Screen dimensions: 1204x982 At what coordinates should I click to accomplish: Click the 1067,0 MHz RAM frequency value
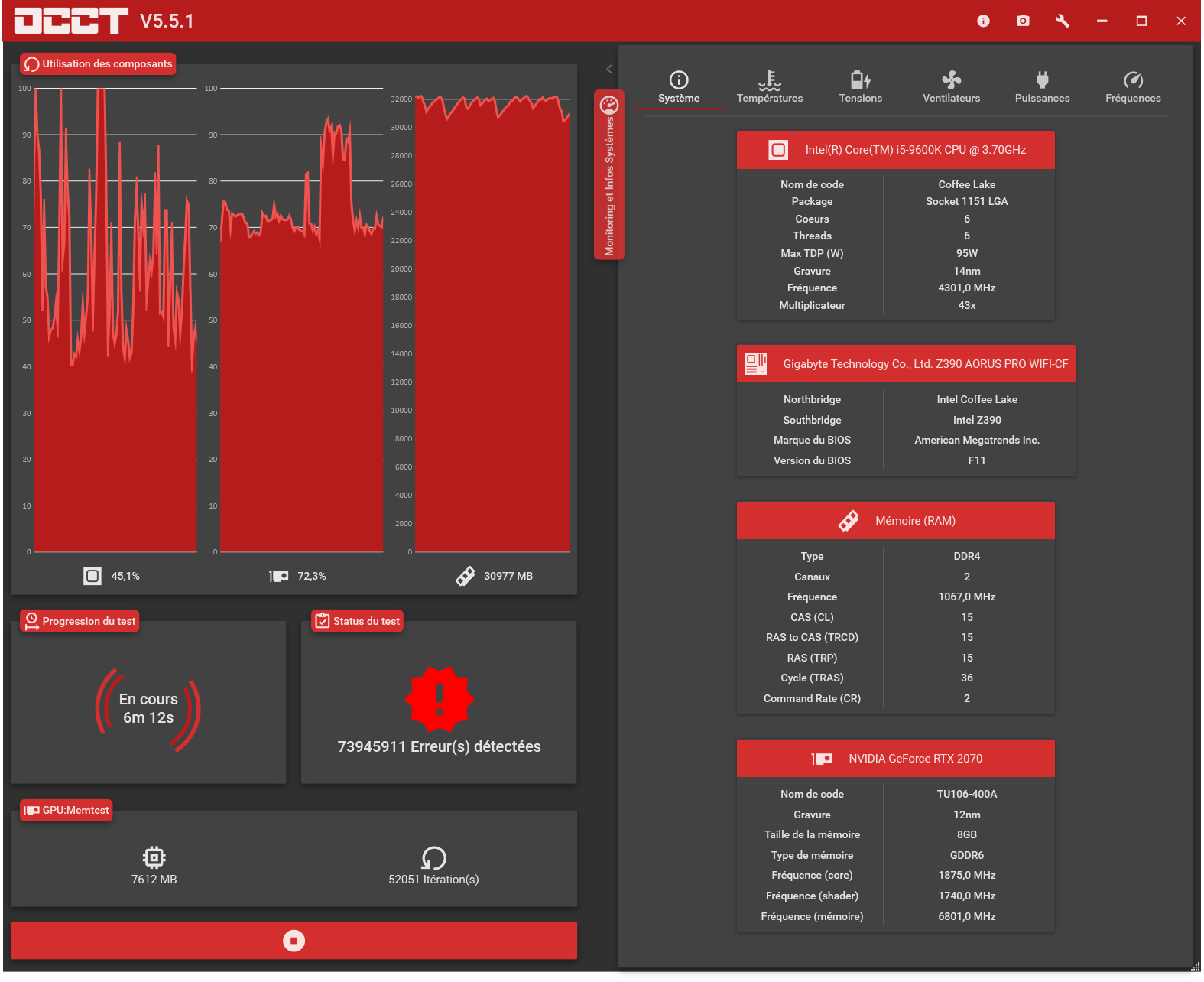[967, 597]
